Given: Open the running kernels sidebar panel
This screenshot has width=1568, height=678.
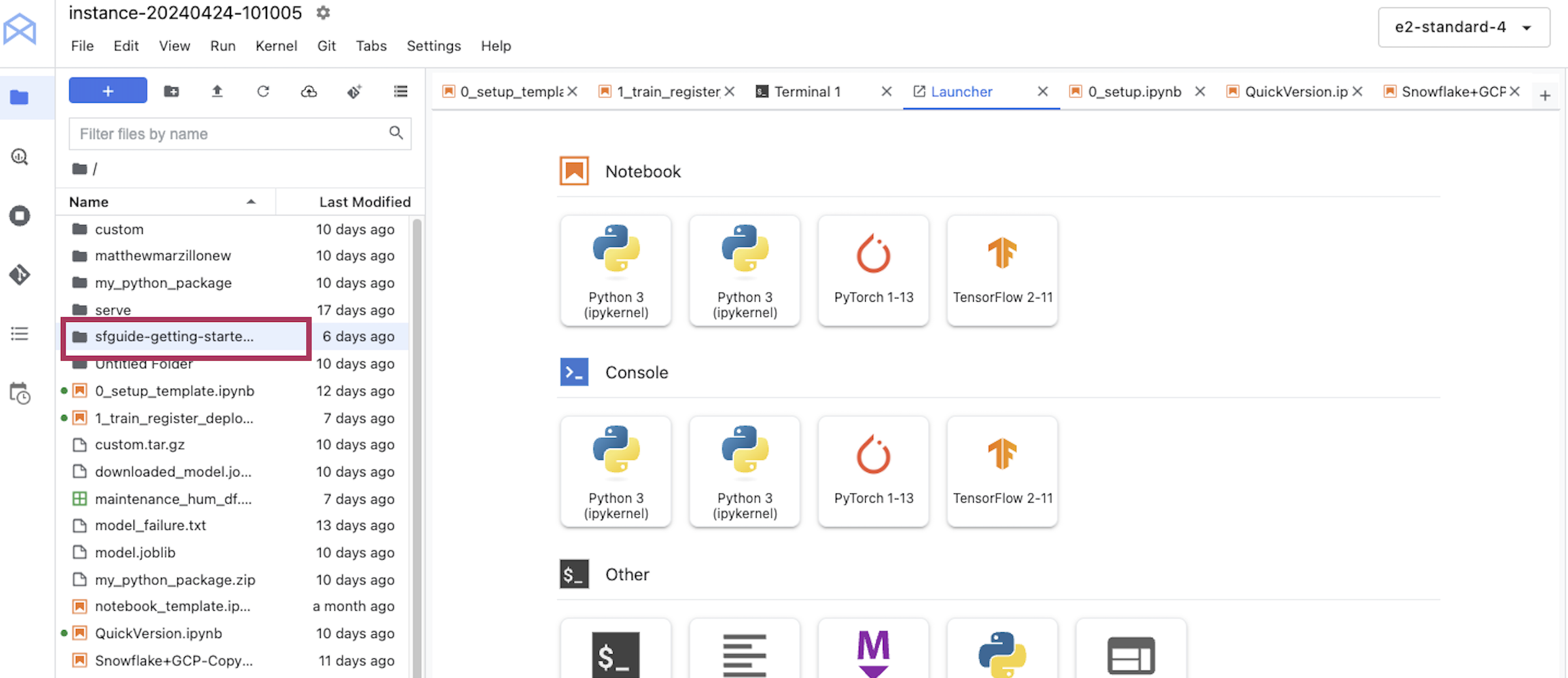Looking at the screenshot, I should coord(20,216).
